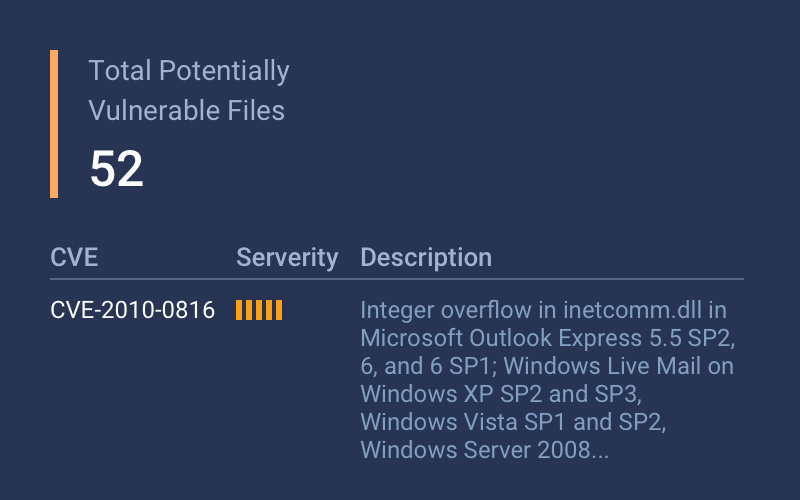
Task: Expand the truncated "Windows Server 2008..." text
Action: (x=484, y=450)
